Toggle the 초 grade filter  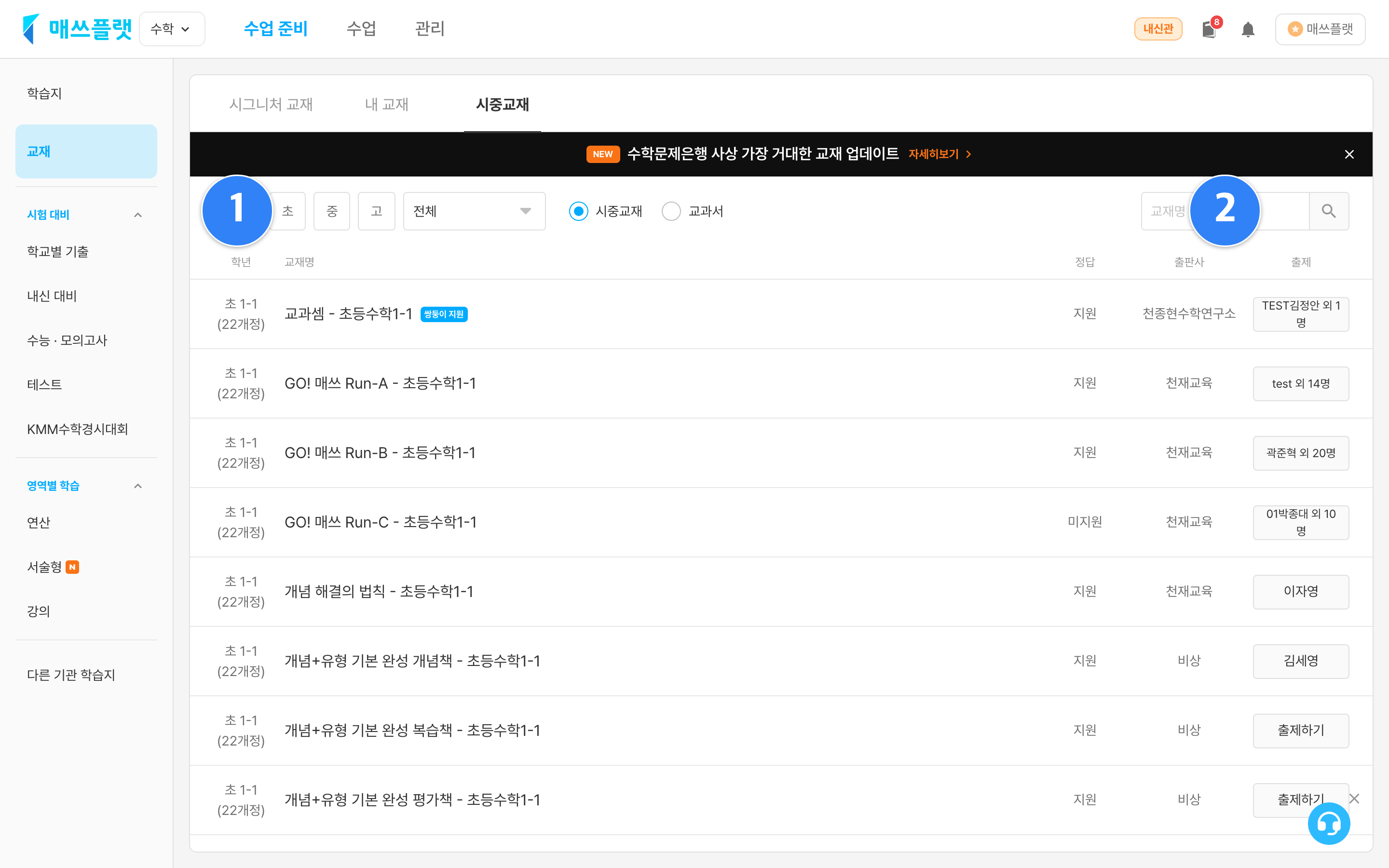click(x=288, y=211)
